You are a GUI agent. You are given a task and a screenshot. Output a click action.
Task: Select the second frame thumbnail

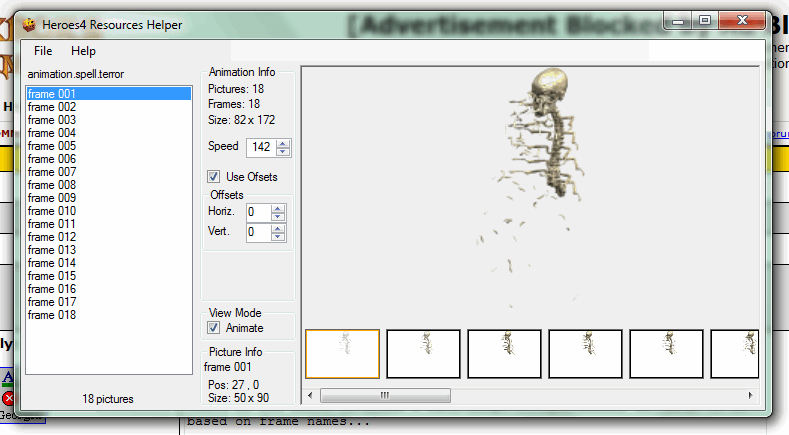(423, 354)
